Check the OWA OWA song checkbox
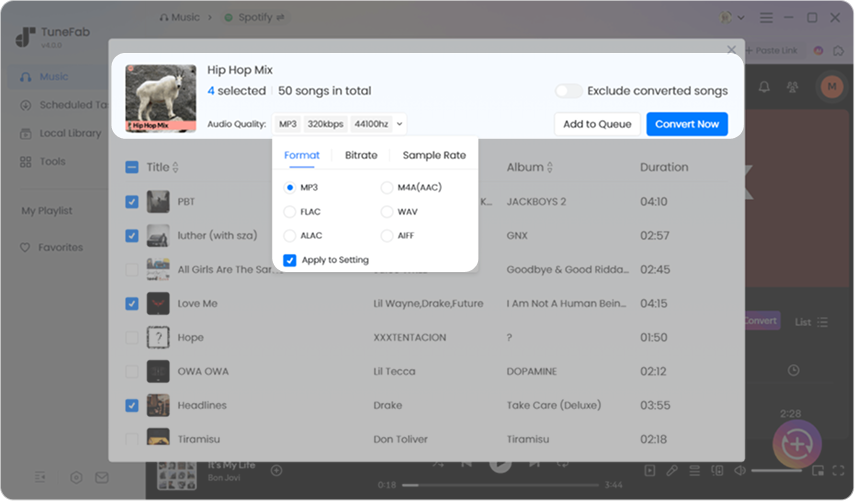The width and height of the screenshot is (855, 501). (132, 371)
